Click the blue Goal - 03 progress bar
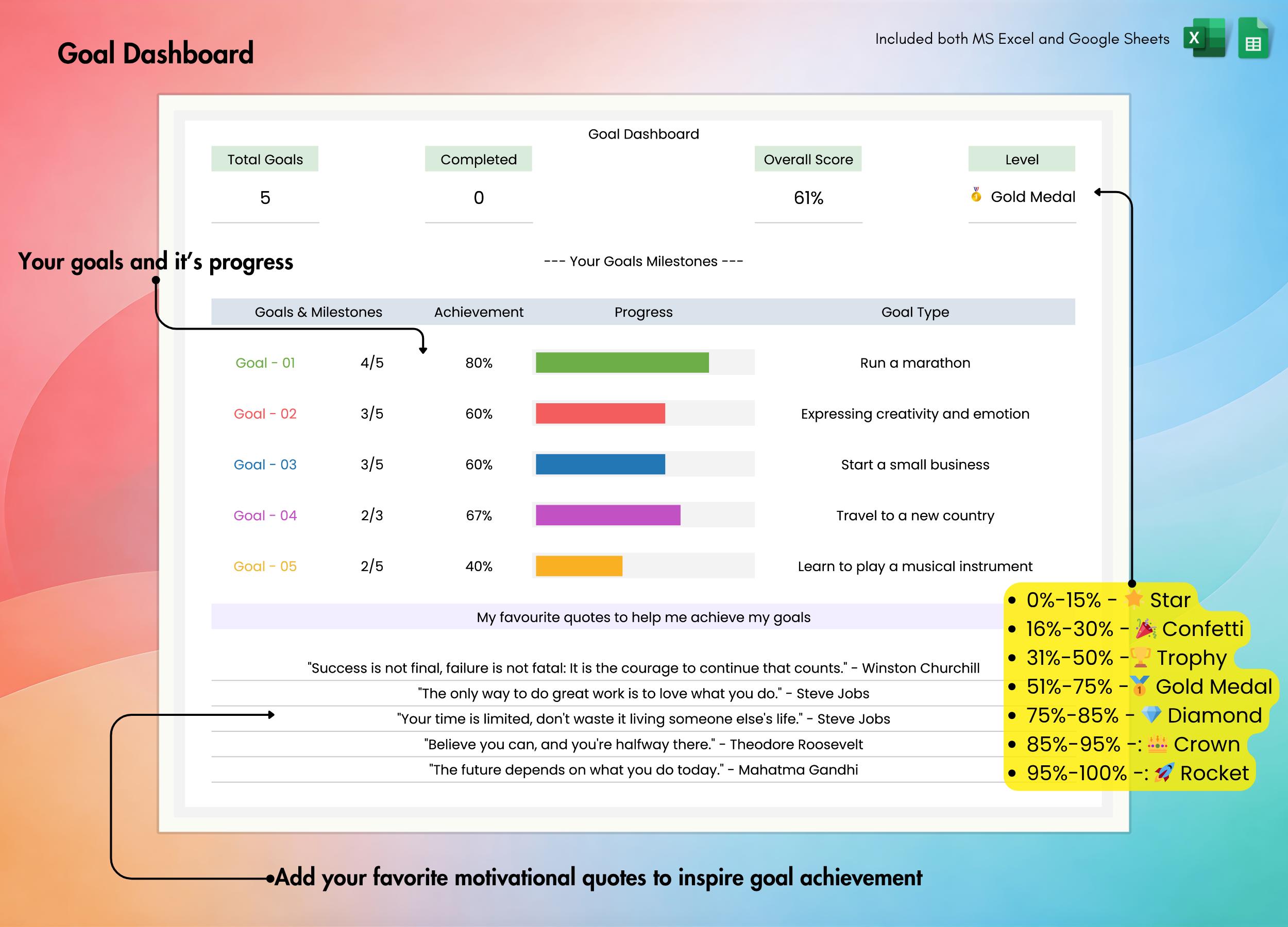The width and height of the screenshot is (1288, 927). 600,465
